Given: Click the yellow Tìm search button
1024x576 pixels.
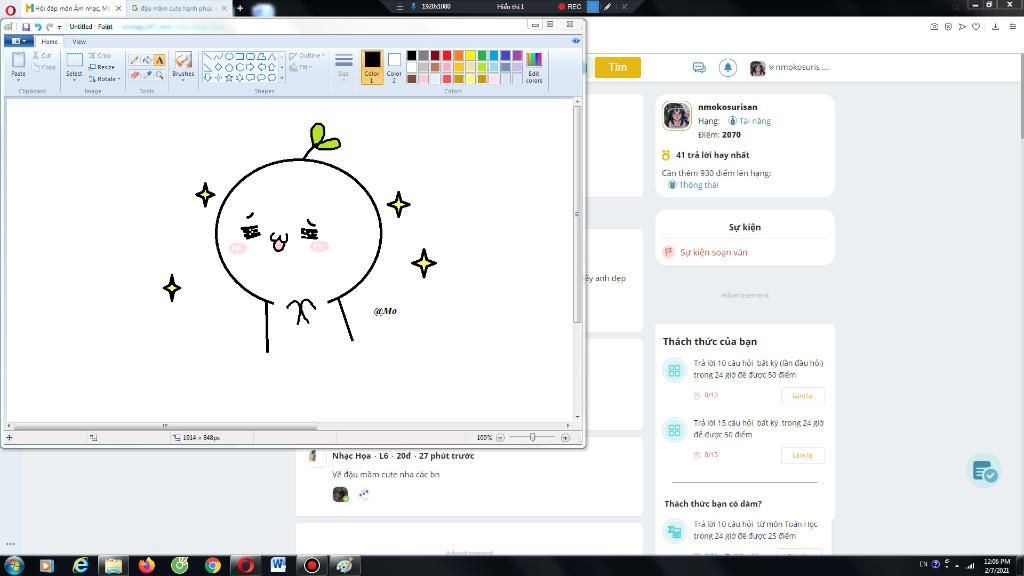Looking at the screenshot, I should (x=617, y=67).
